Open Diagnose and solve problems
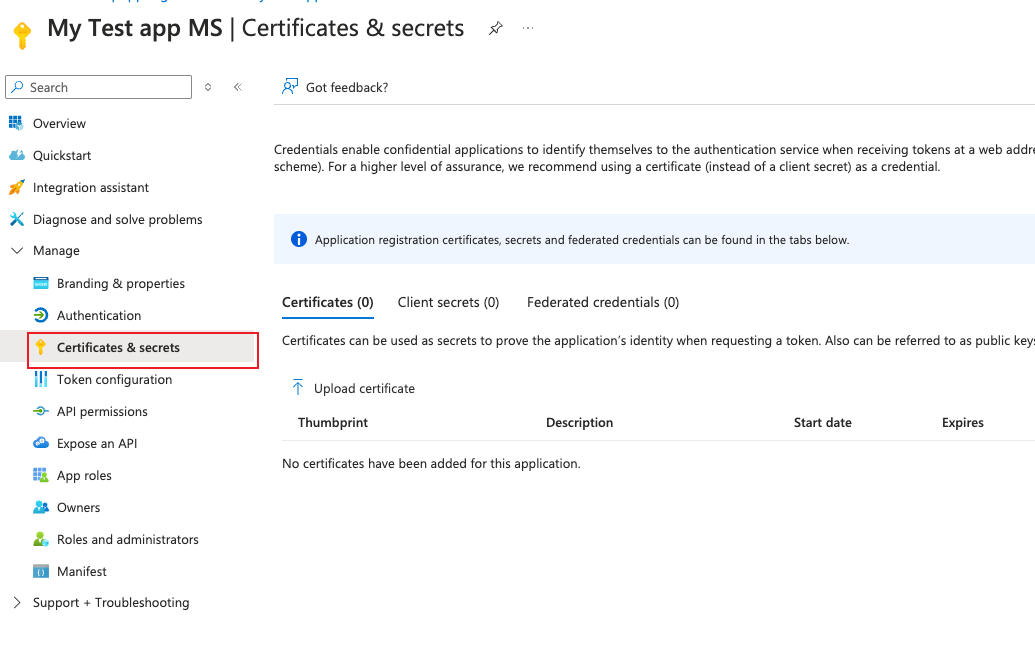 117,220
